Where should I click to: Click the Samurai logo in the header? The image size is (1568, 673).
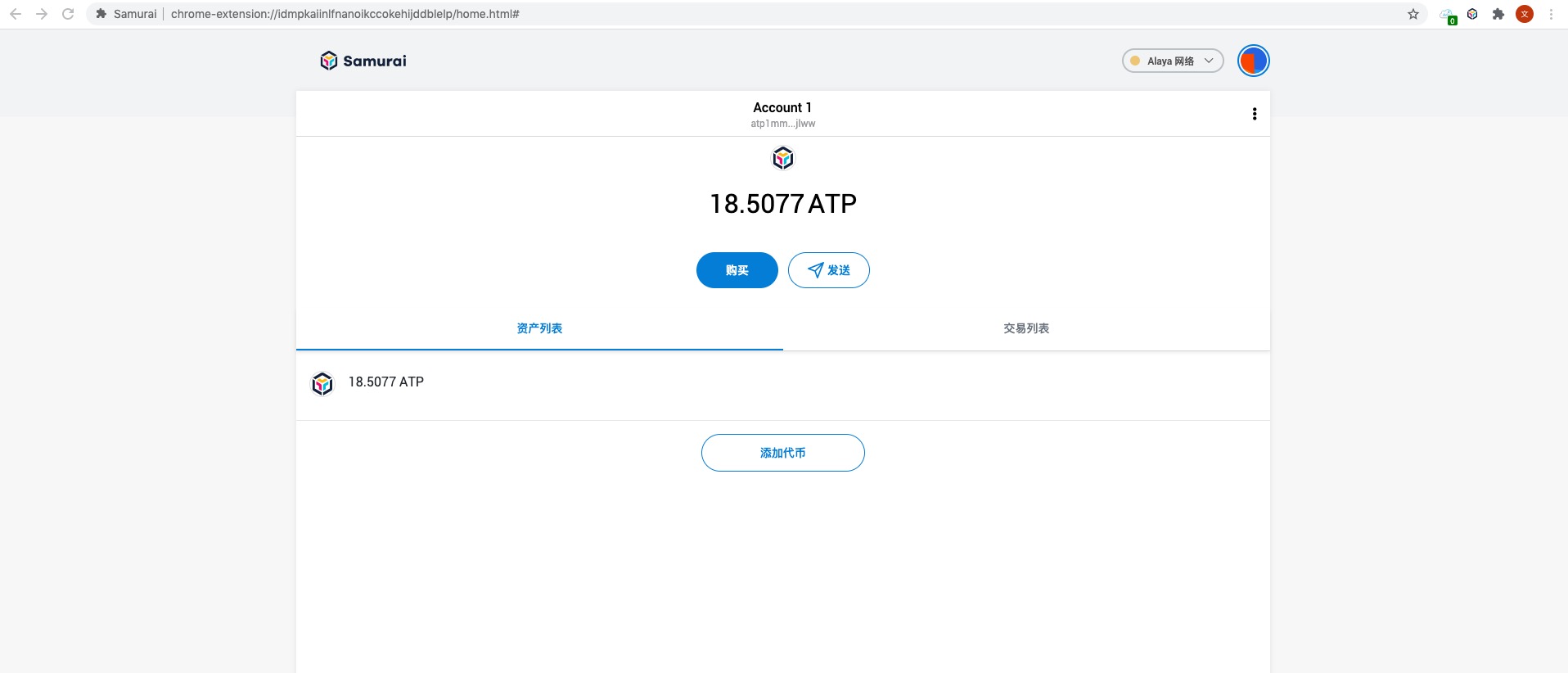363,61
